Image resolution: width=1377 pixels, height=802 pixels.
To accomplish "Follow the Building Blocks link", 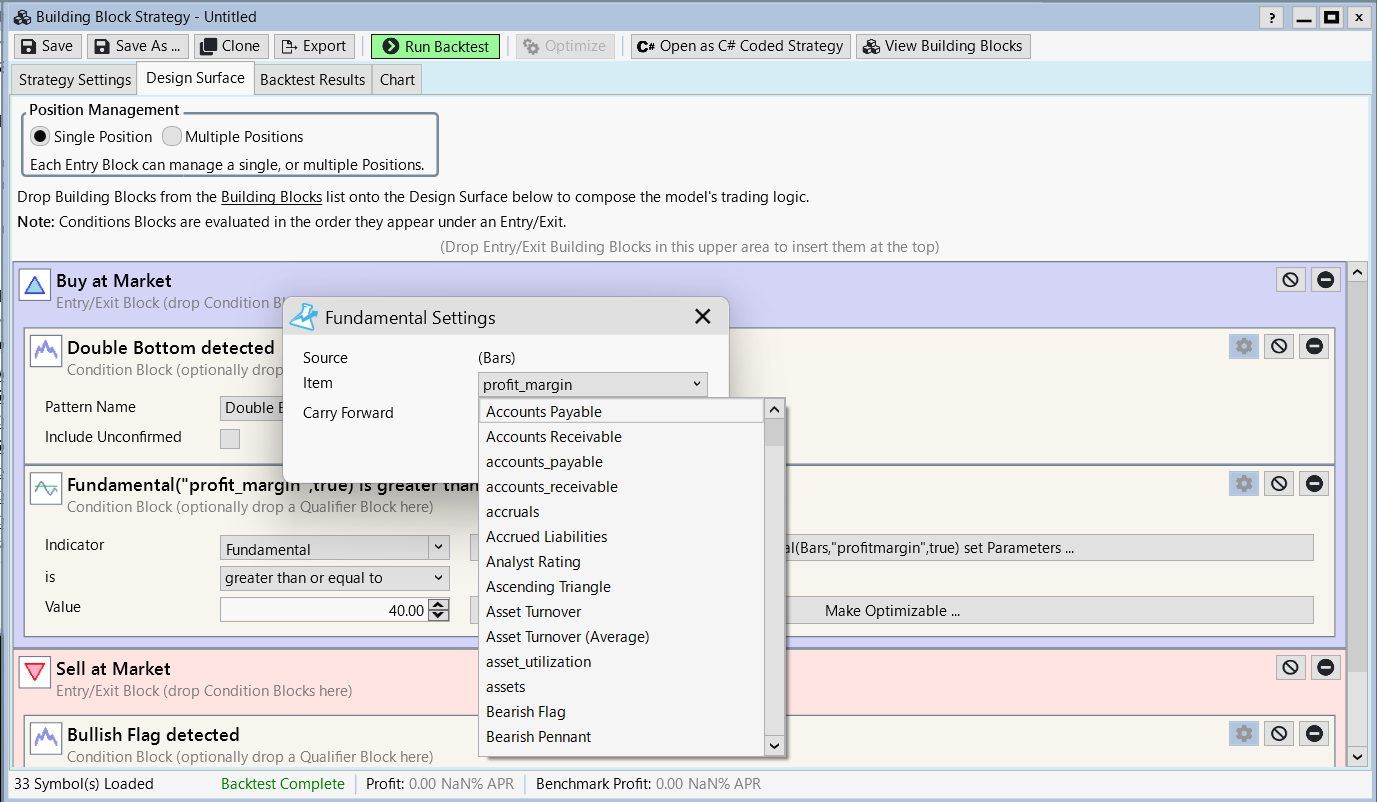I will coord(271,197).
